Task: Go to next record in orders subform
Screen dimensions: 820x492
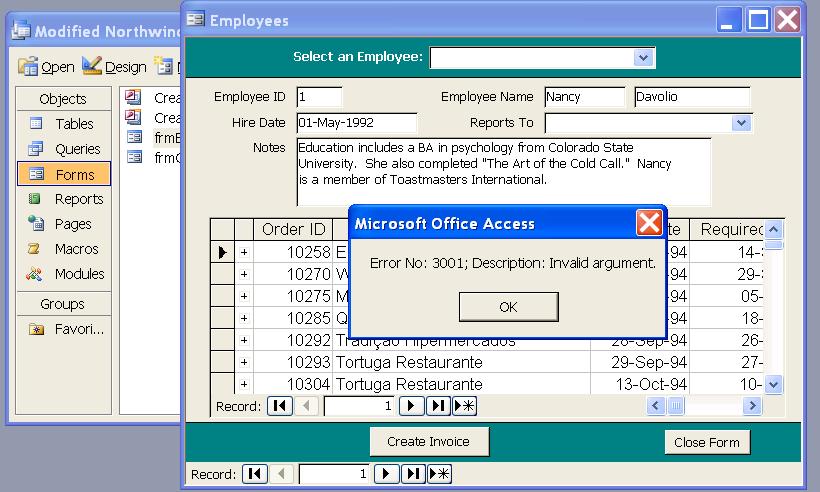Action: pos(411,406)
